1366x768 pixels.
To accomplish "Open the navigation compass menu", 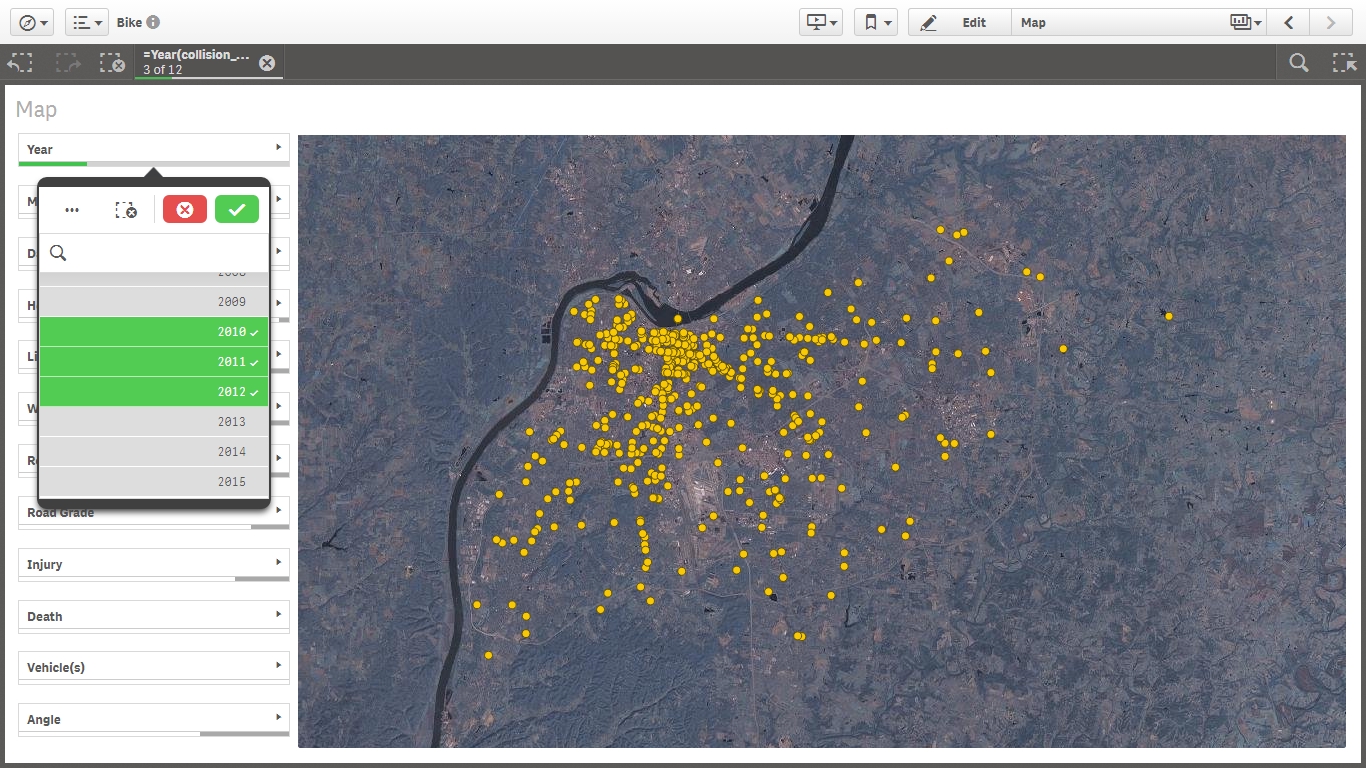I will 34,22.
